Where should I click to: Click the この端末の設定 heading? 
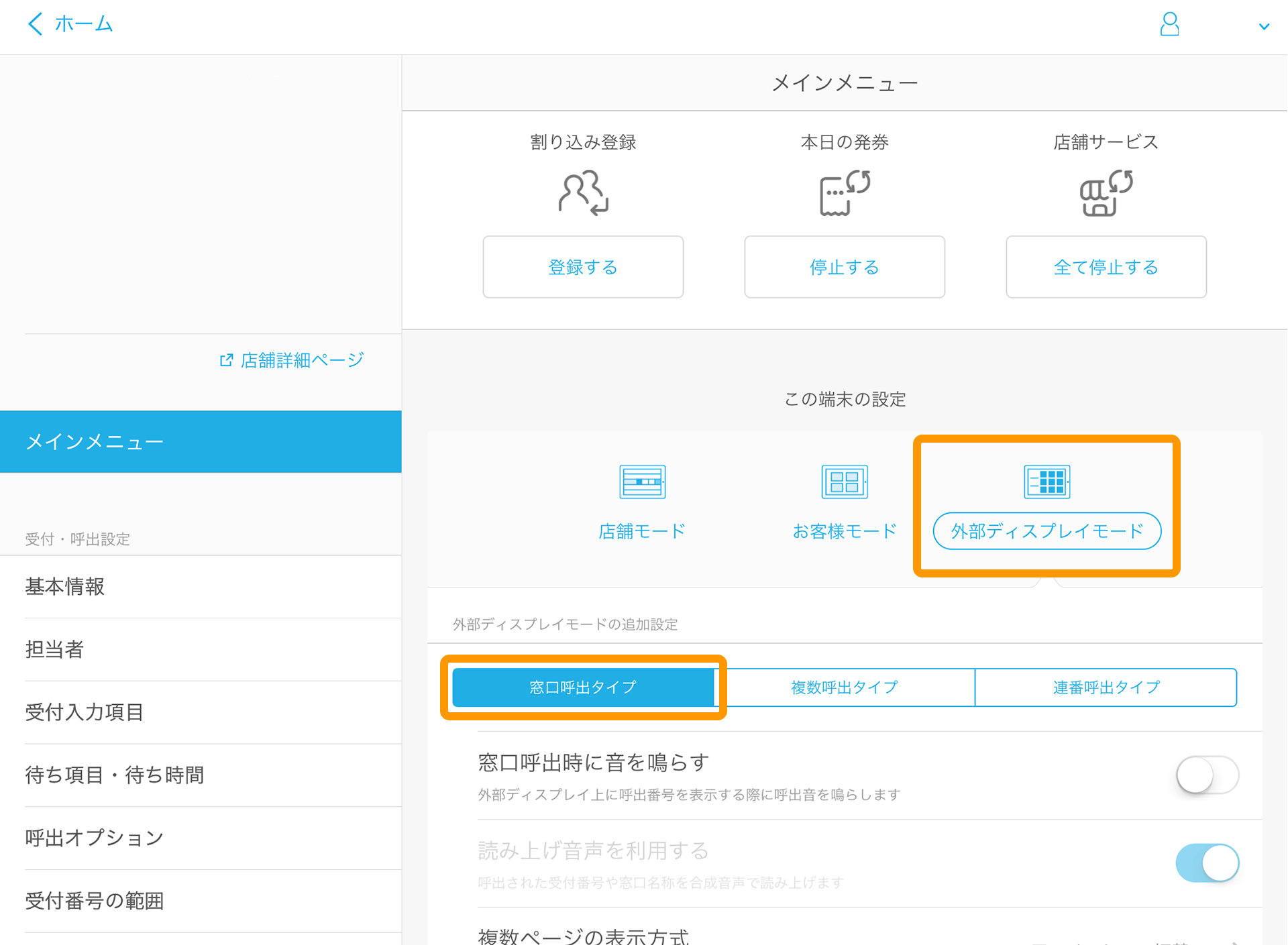(845, 400)
